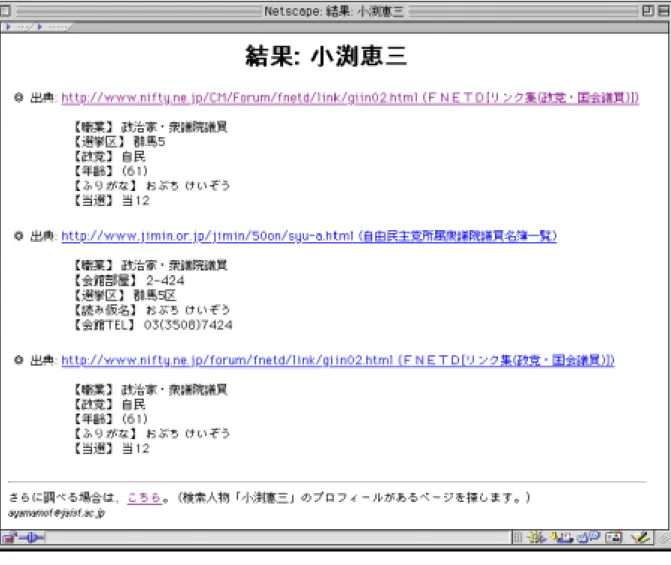Open nifty.ne.jp/forum/fnetd giin02.html source link
Screen dimensions: 671x565
click(338, 360)
